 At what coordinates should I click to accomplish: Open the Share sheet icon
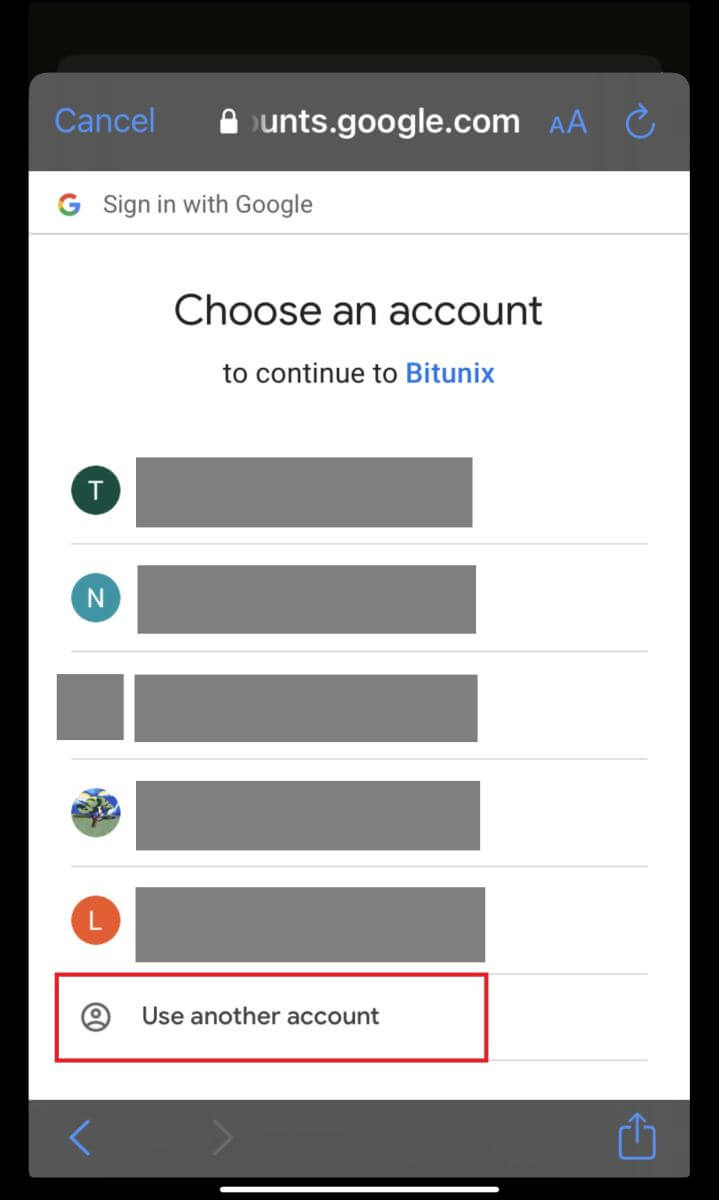(x=636, y=1136)
